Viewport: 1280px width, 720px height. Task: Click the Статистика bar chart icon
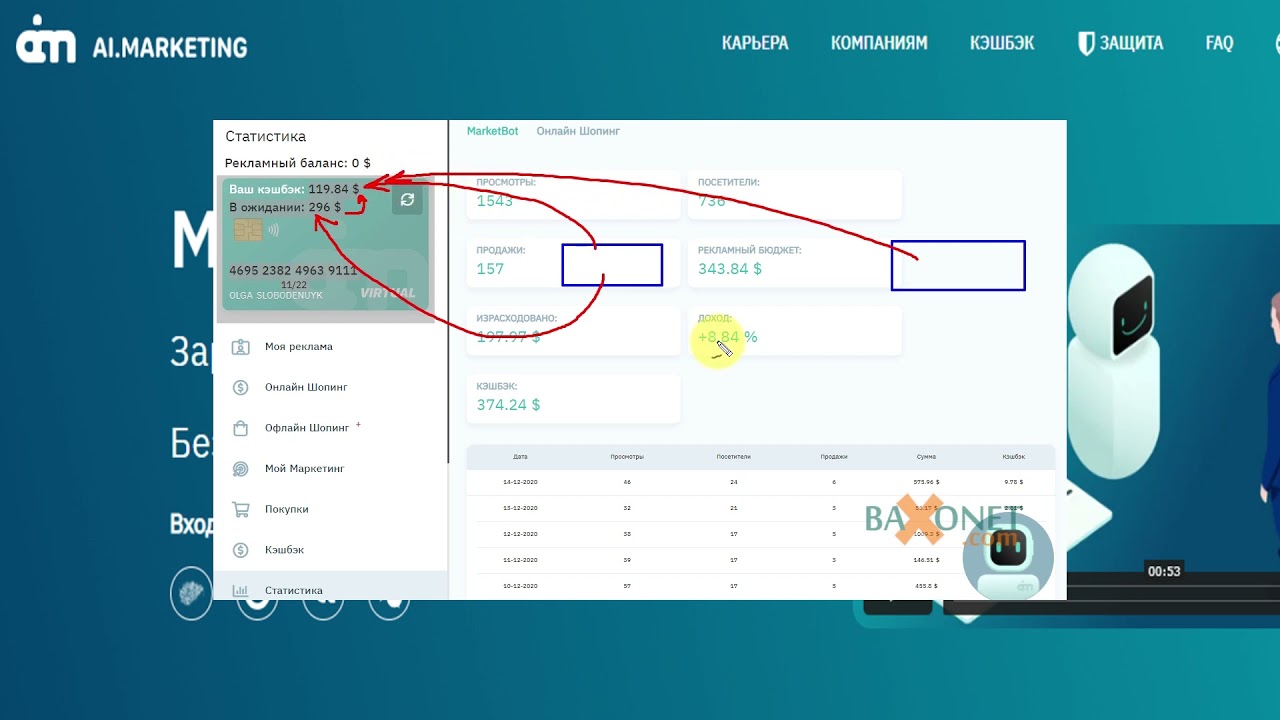point(240,590)
